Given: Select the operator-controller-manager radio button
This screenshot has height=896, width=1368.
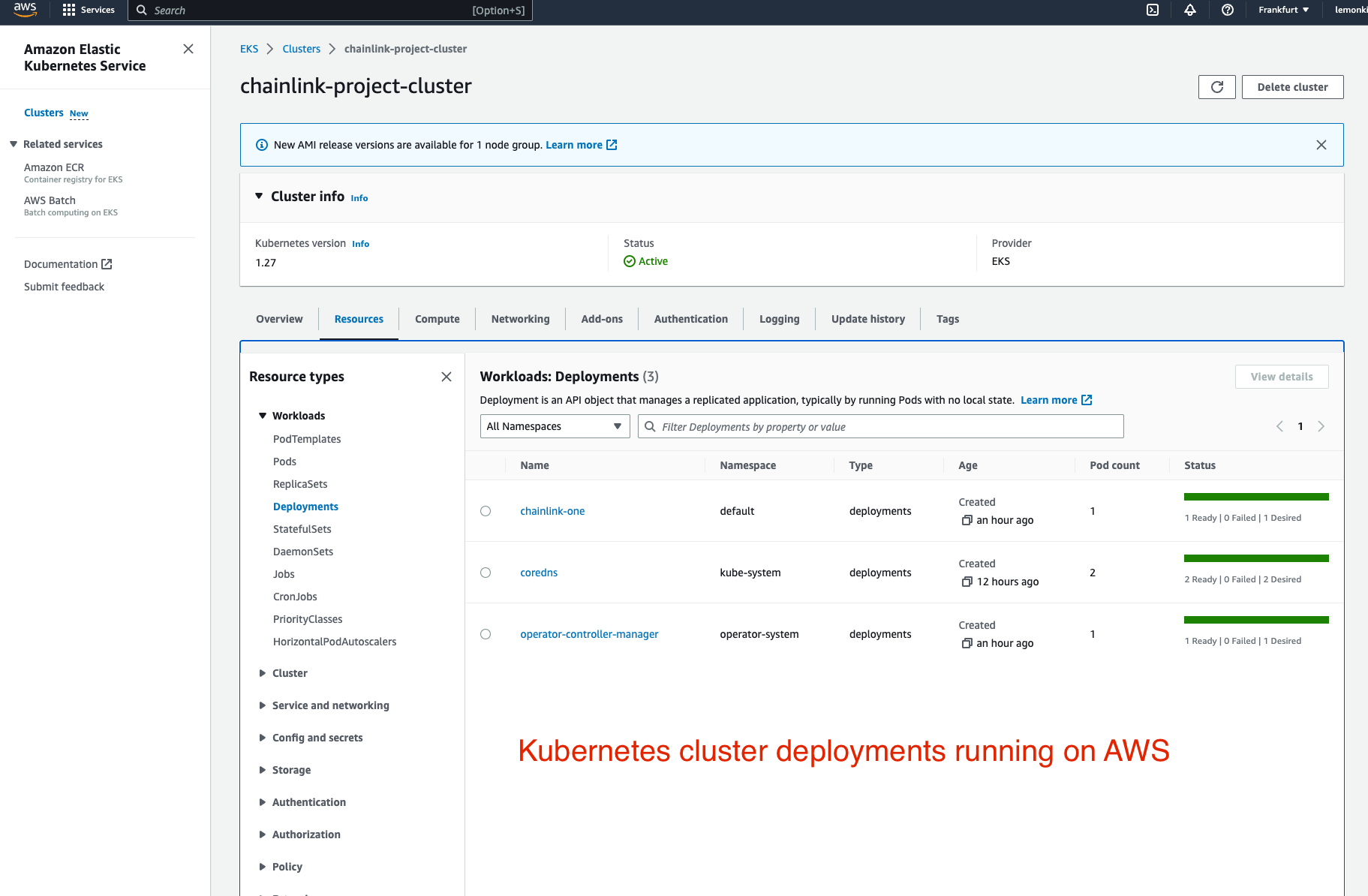Looking at the screenshot, I should pyautogui.click(x=486, y=634).
